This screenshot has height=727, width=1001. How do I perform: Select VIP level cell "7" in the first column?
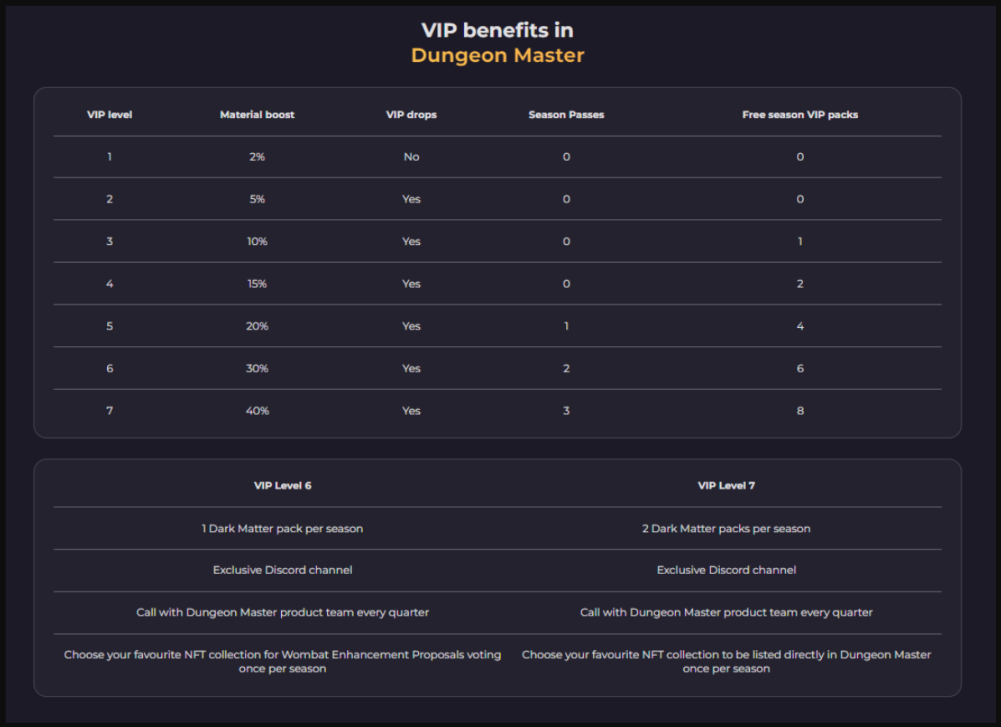coord(110,410)
